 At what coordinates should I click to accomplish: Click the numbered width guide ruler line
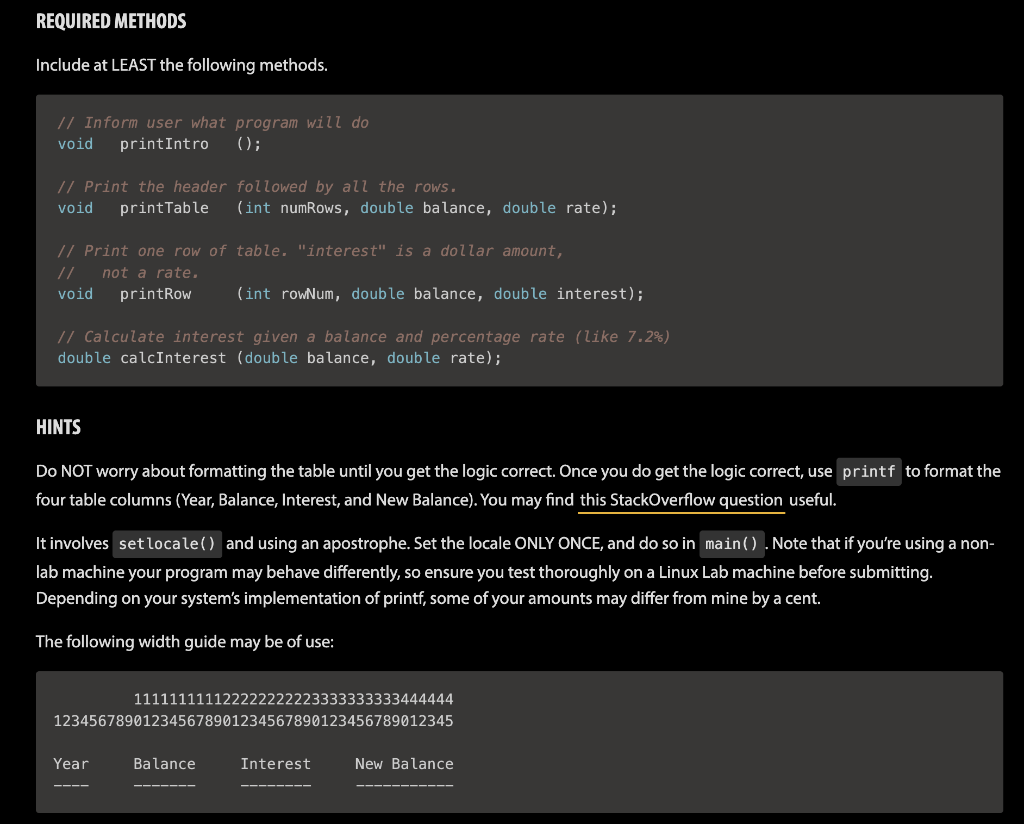[x=253, y=719]
